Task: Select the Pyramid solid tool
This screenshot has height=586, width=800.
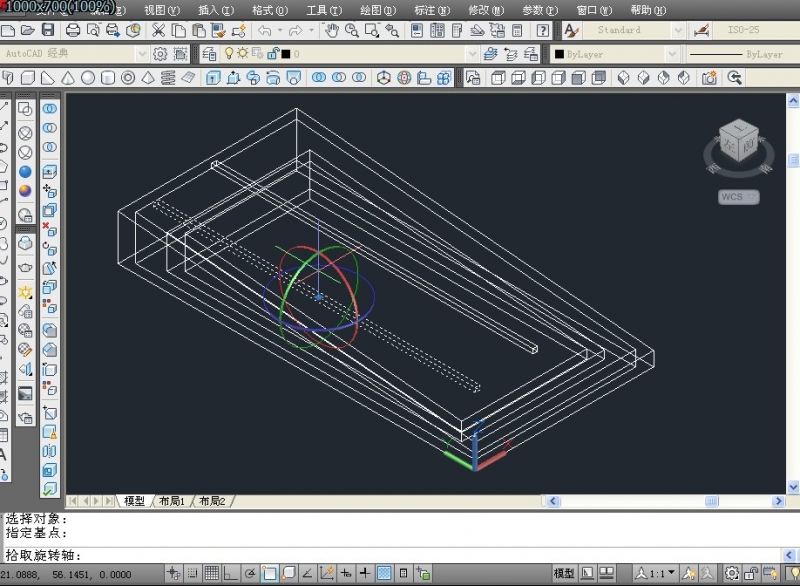Action: [x=148, y=78]
